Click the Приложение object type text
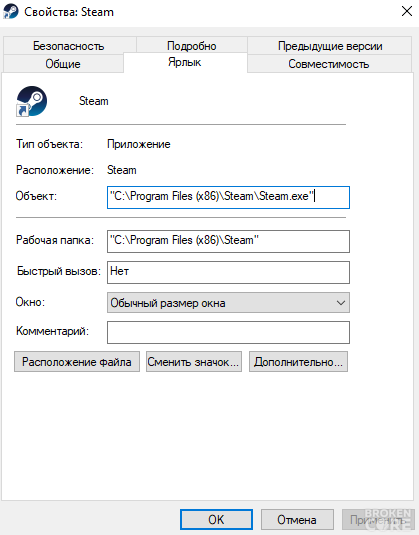Viewport: 419px width, 535px height. [x=139, y=144]
